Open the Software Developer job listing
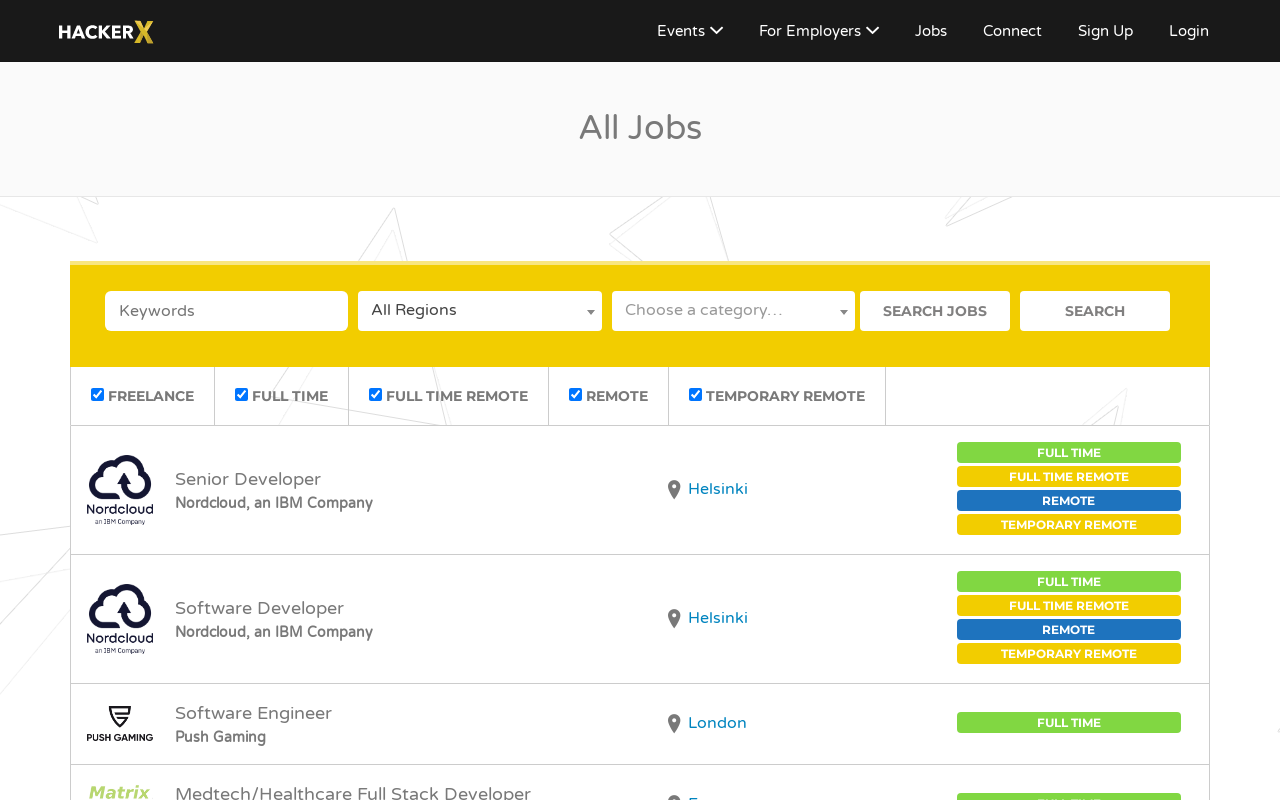 click(x=259, y=608)
